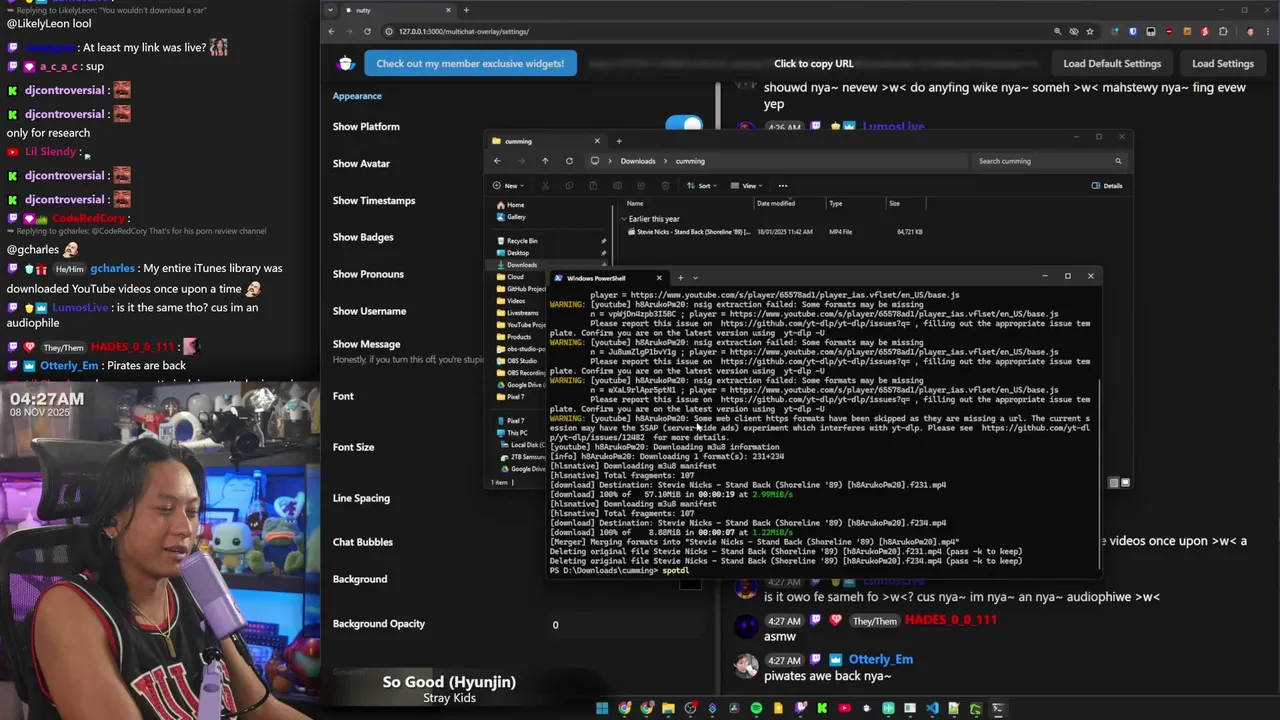Refresh the File Explorer folder view
The image size is (1280, 720).
[x=569, y=161]
